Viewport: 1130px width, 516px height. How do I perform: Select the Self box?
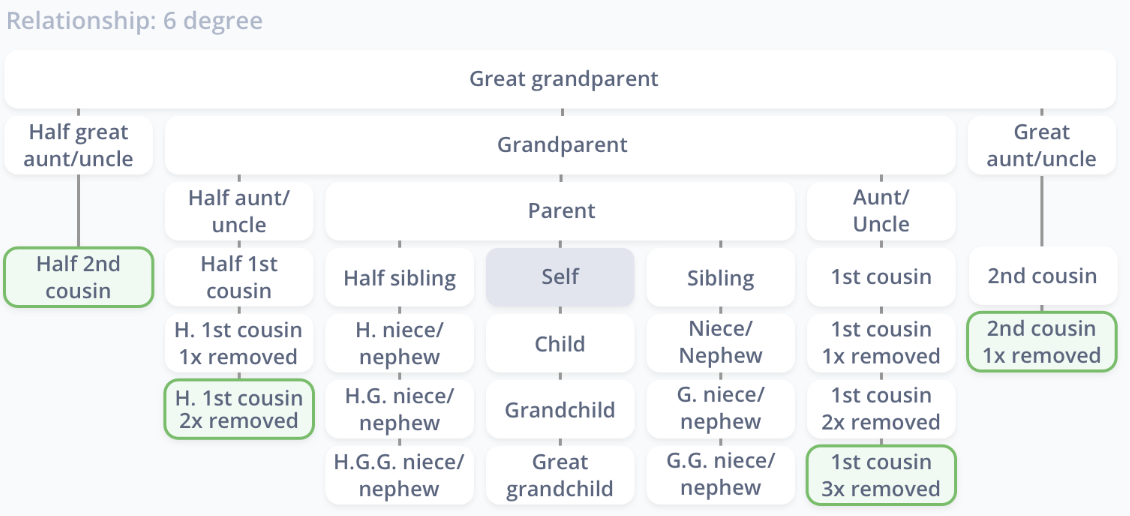[560, 277]
